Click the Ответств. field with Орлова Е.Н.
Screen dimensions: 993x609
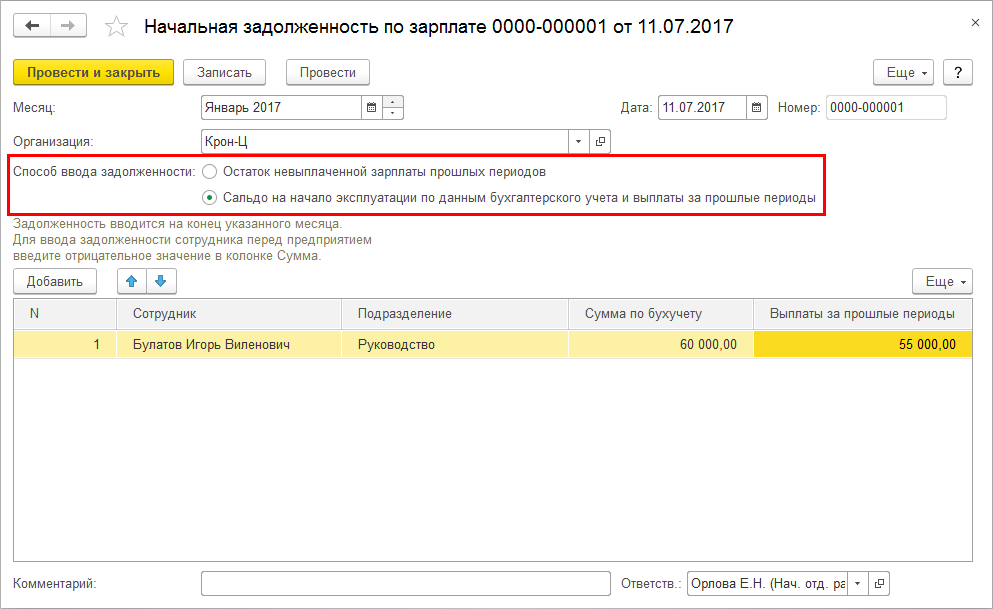point(767,584)
